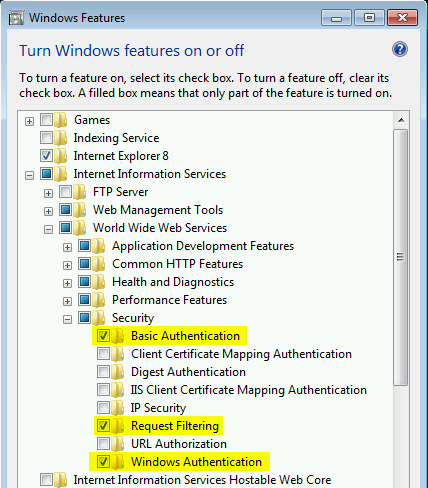Screen dimensions: 428x488
Task: Click the IP Security folder icon
Action: pos(118,408)
